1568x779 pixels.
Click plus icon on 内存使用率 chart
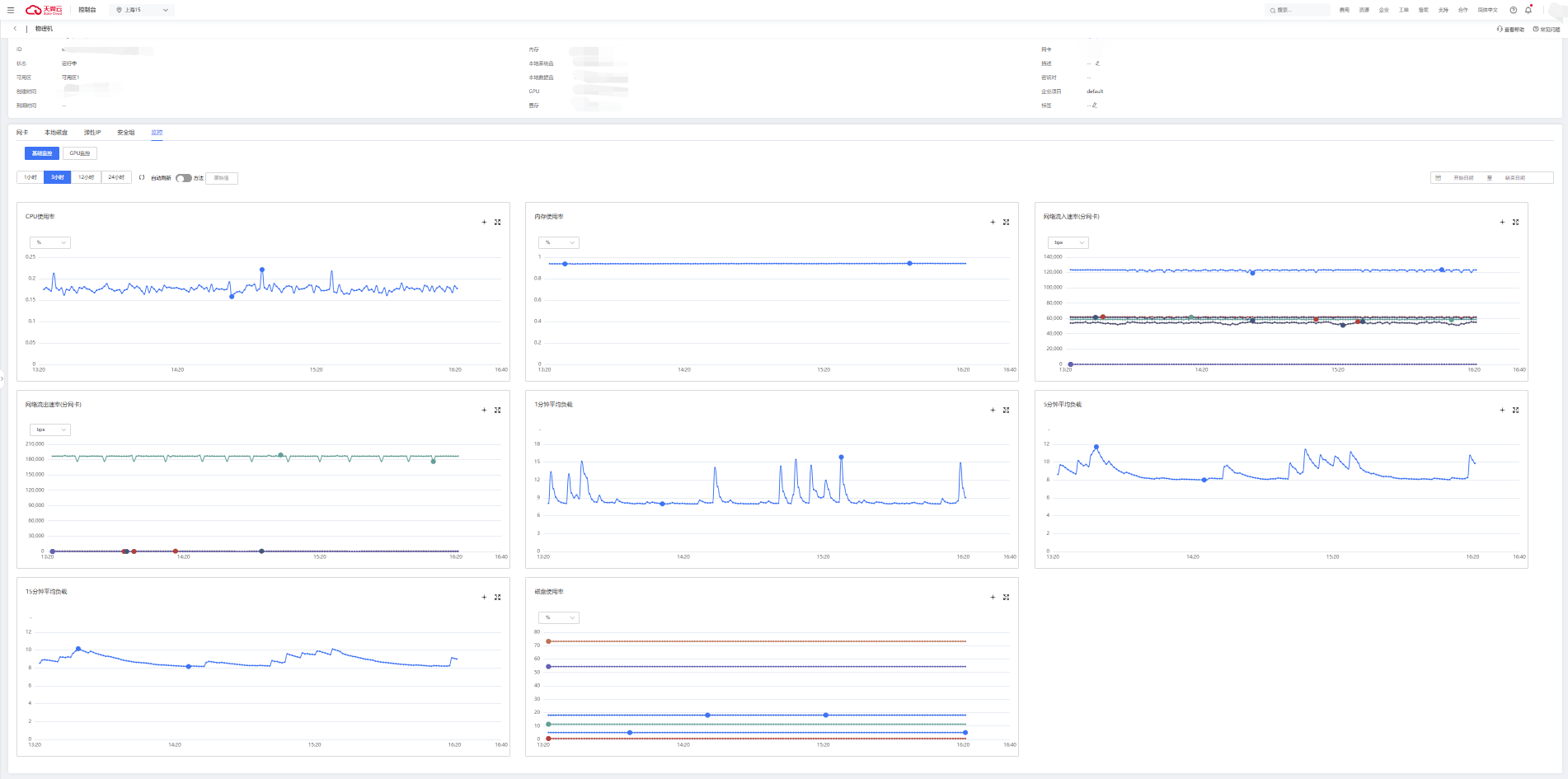coord(993,222)
